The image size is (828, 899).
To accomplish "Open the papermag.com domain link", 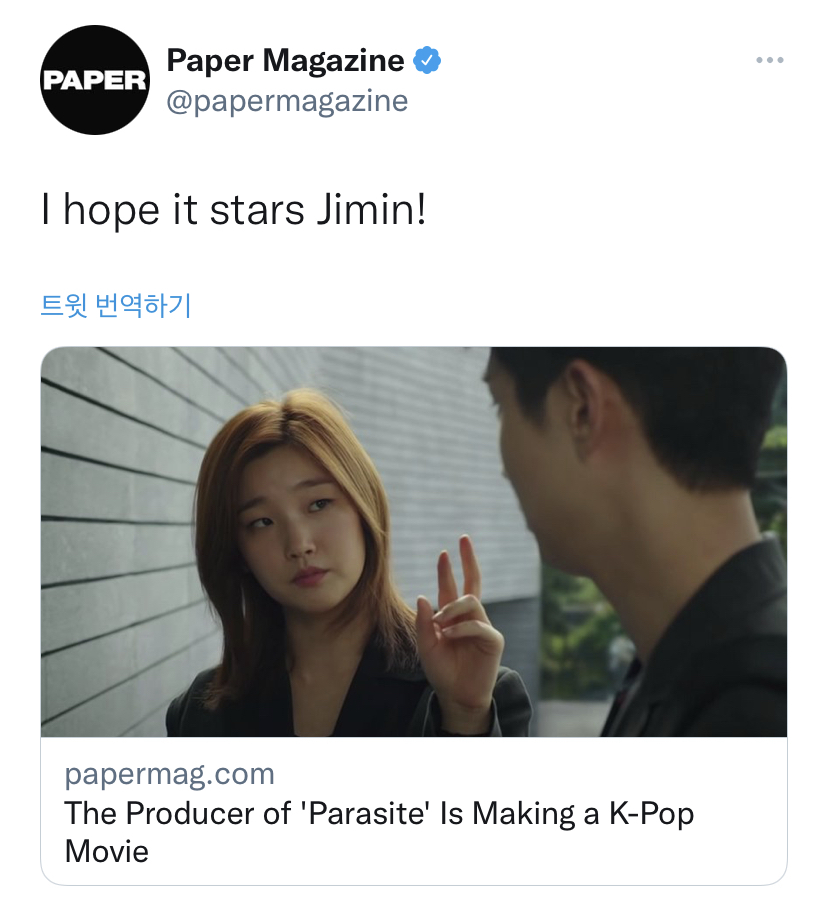I will coord(170,775).
